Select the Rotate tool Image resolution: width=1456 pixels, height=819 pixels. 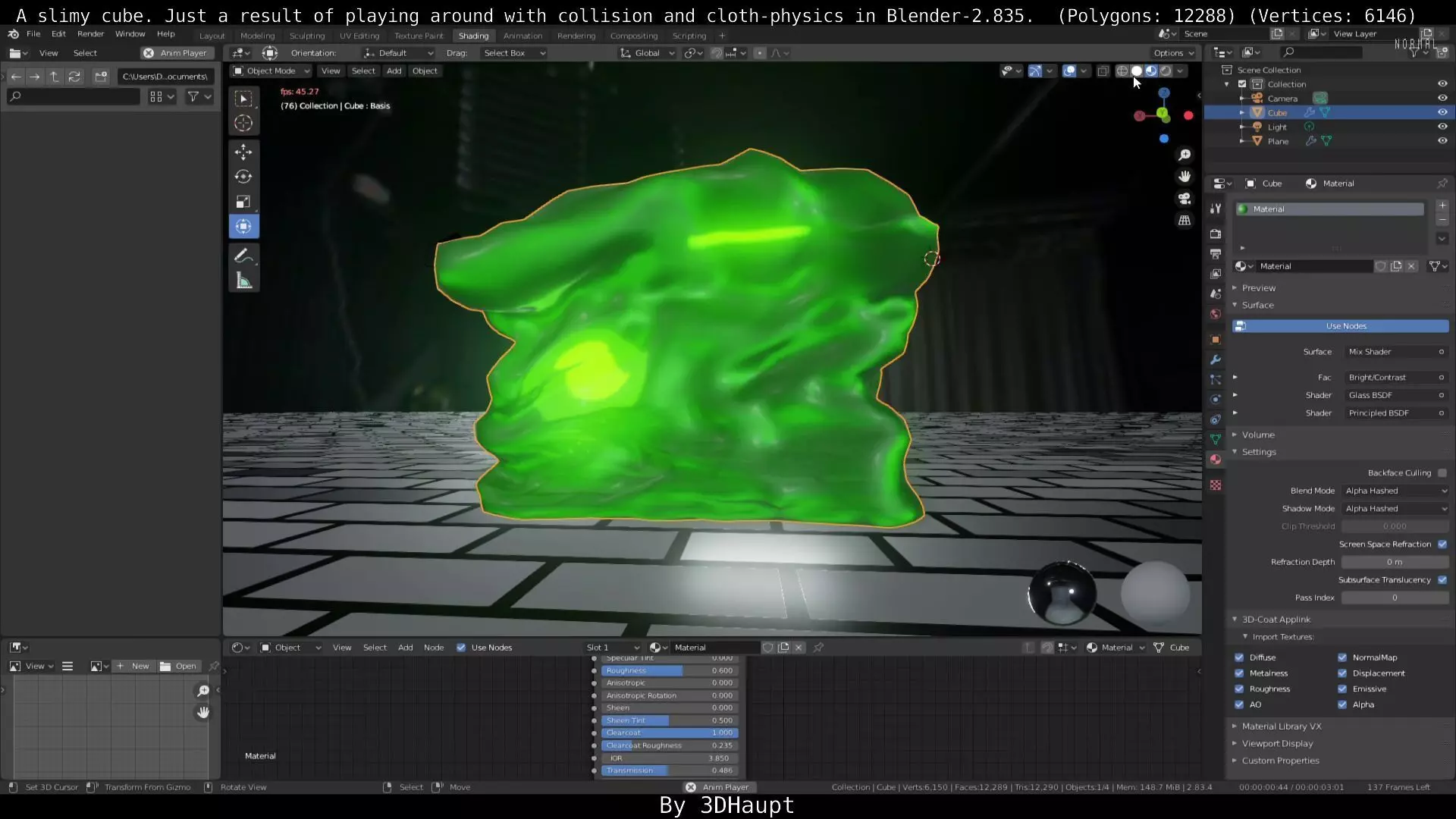click(x=243, y=177)
